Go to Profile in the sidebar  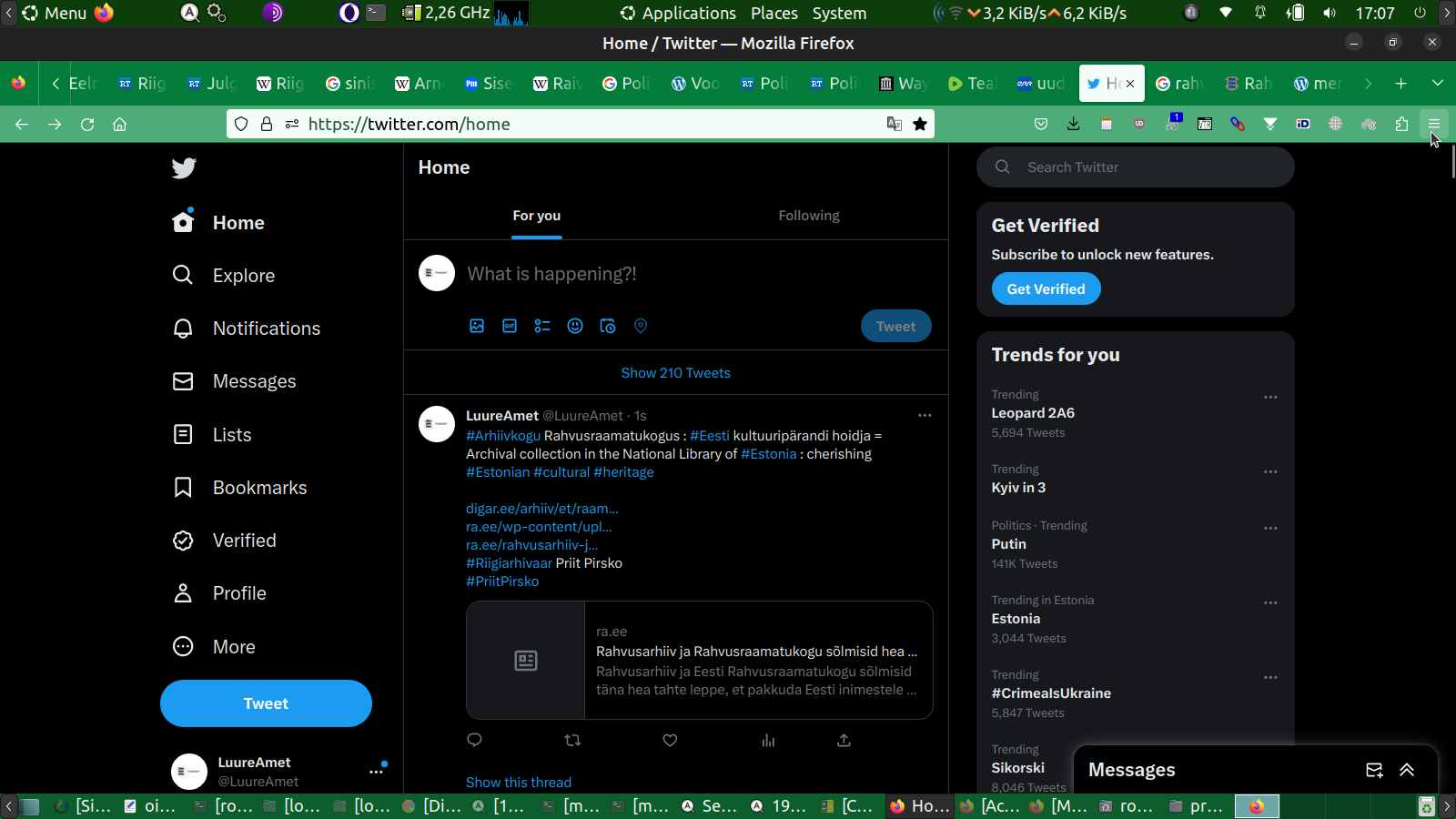[x=219, y=593]
